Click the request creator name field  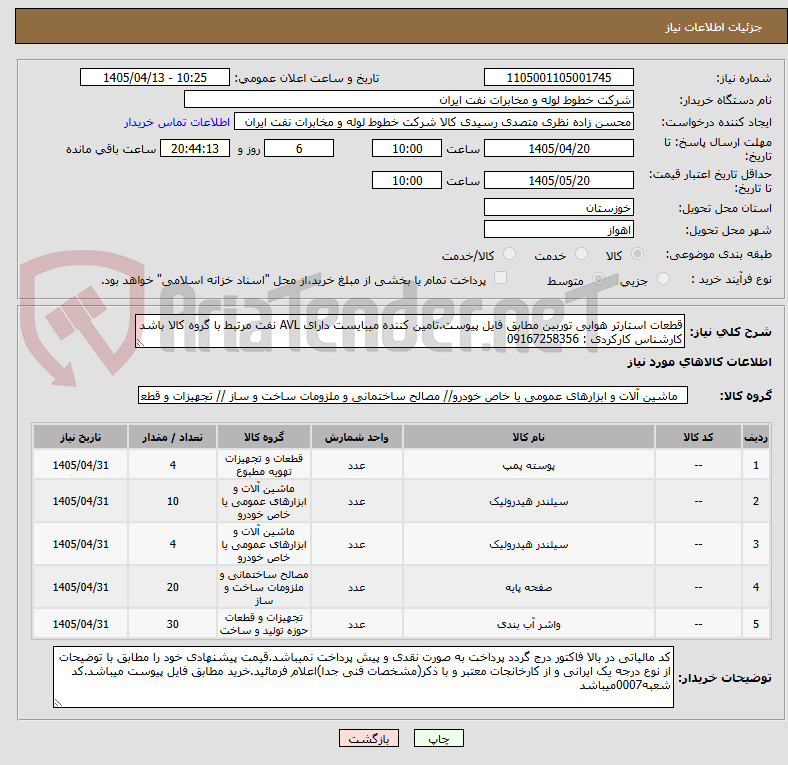434,122
